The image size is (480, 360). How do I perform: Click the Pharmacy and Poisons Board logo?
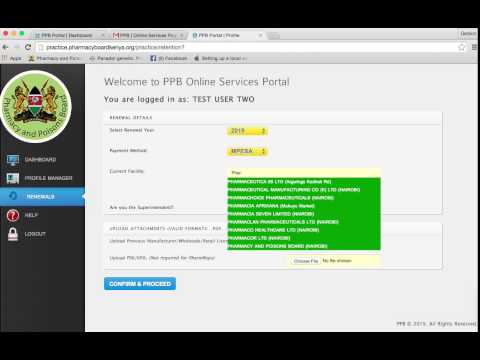point(36,107)
